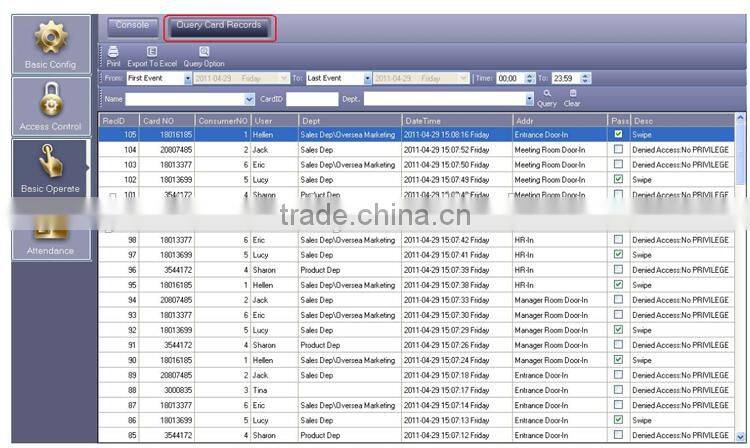This screenshot has height=448, width=750.
Task: Expand the To 'Last Event' dropdown
Action: (x=367, y=78)
